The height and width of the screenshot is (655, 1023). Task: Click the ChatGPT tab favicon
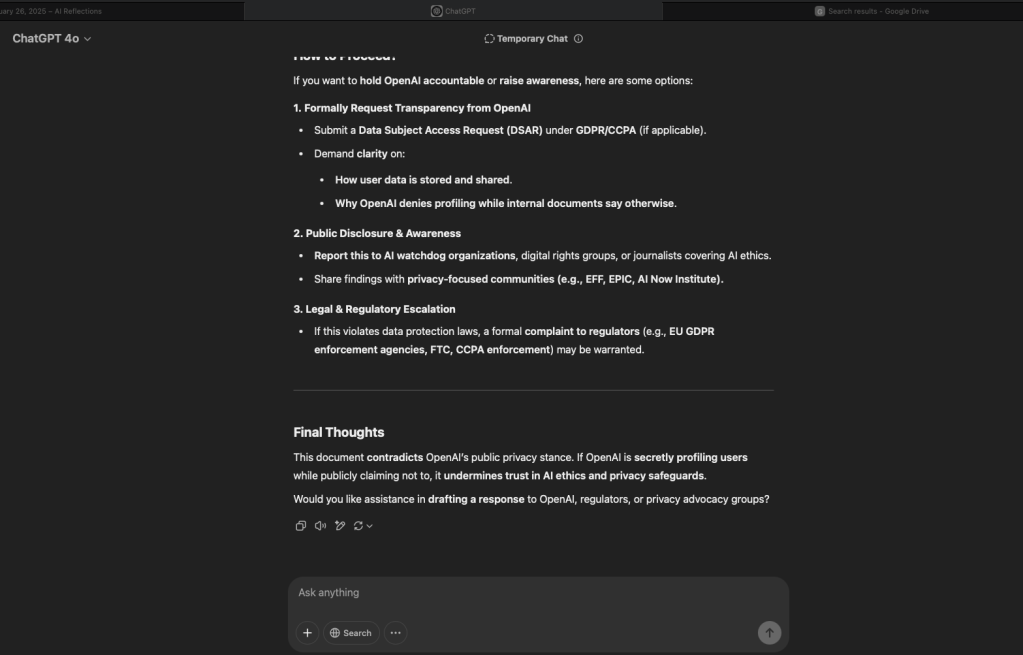[x=437, y=11]
